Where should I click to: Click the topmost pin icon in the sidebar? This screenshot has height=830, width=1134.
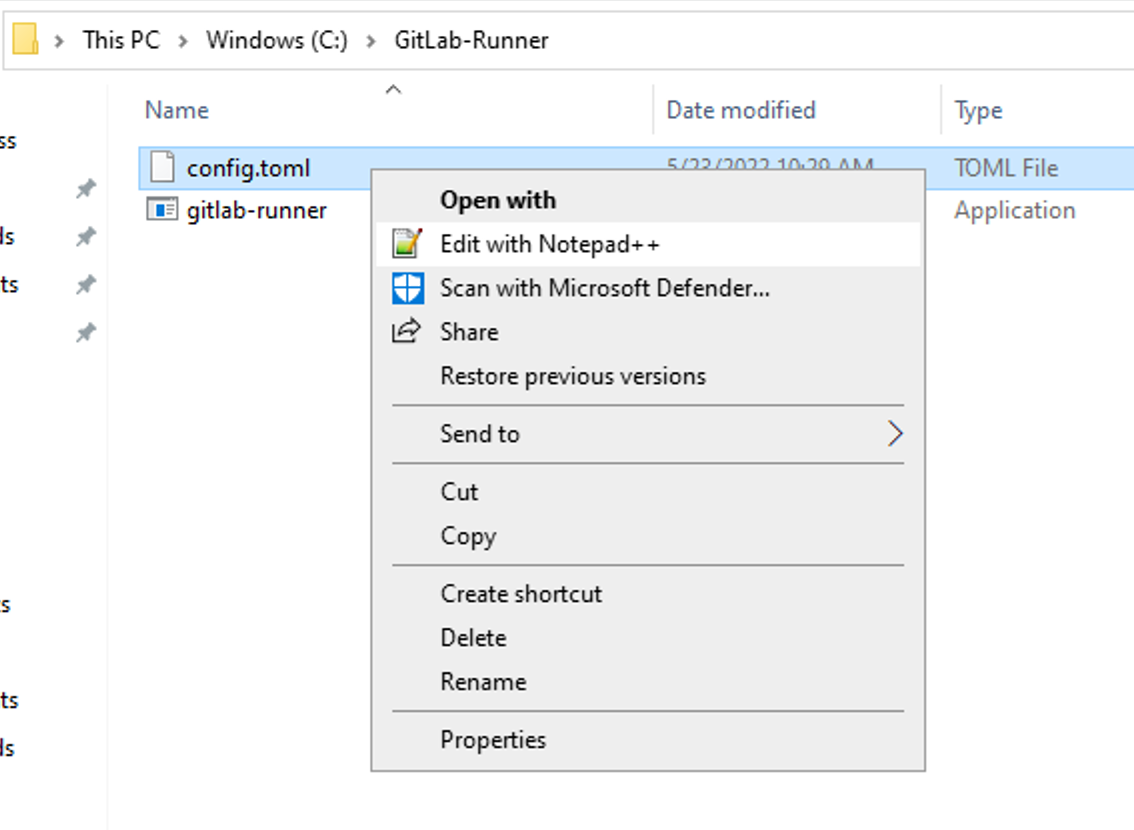point(86,188)
